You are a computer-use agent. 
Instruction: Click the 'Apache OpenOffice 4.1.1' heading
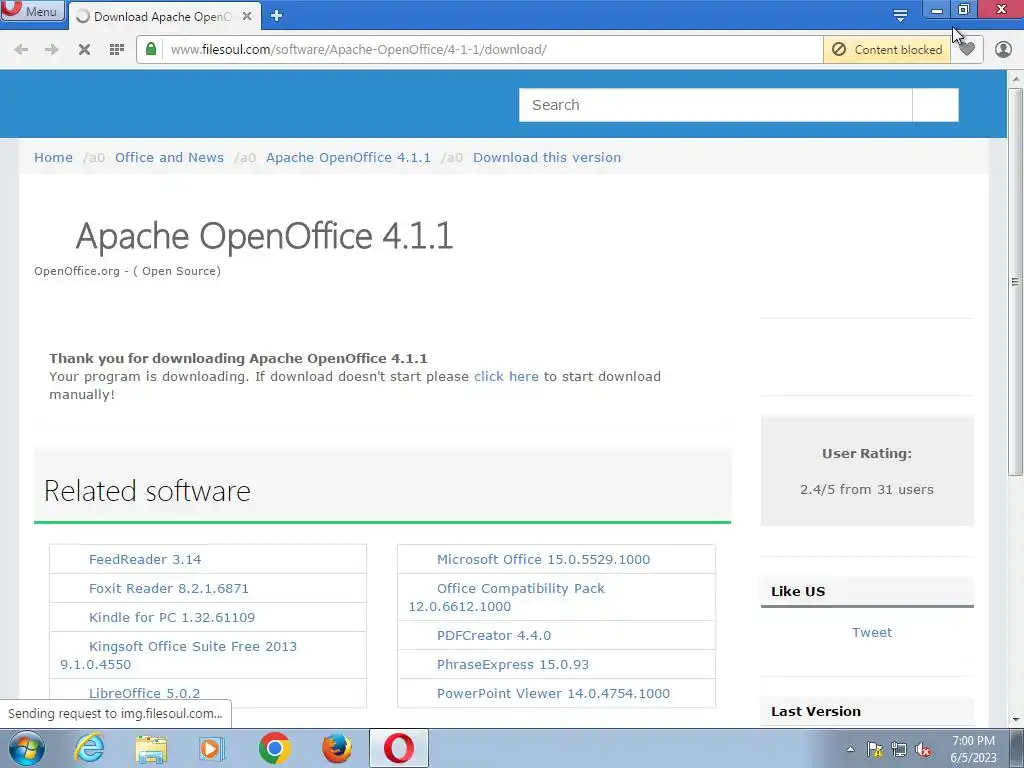264,236
